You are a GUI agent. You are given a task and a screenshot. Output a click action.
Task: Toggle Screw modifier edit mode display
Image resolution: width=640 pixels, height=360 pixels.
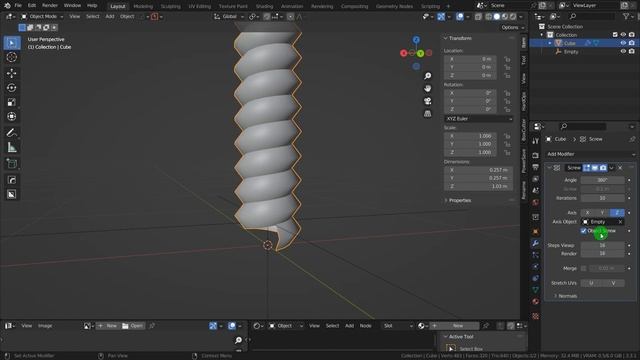click(587, 168)
